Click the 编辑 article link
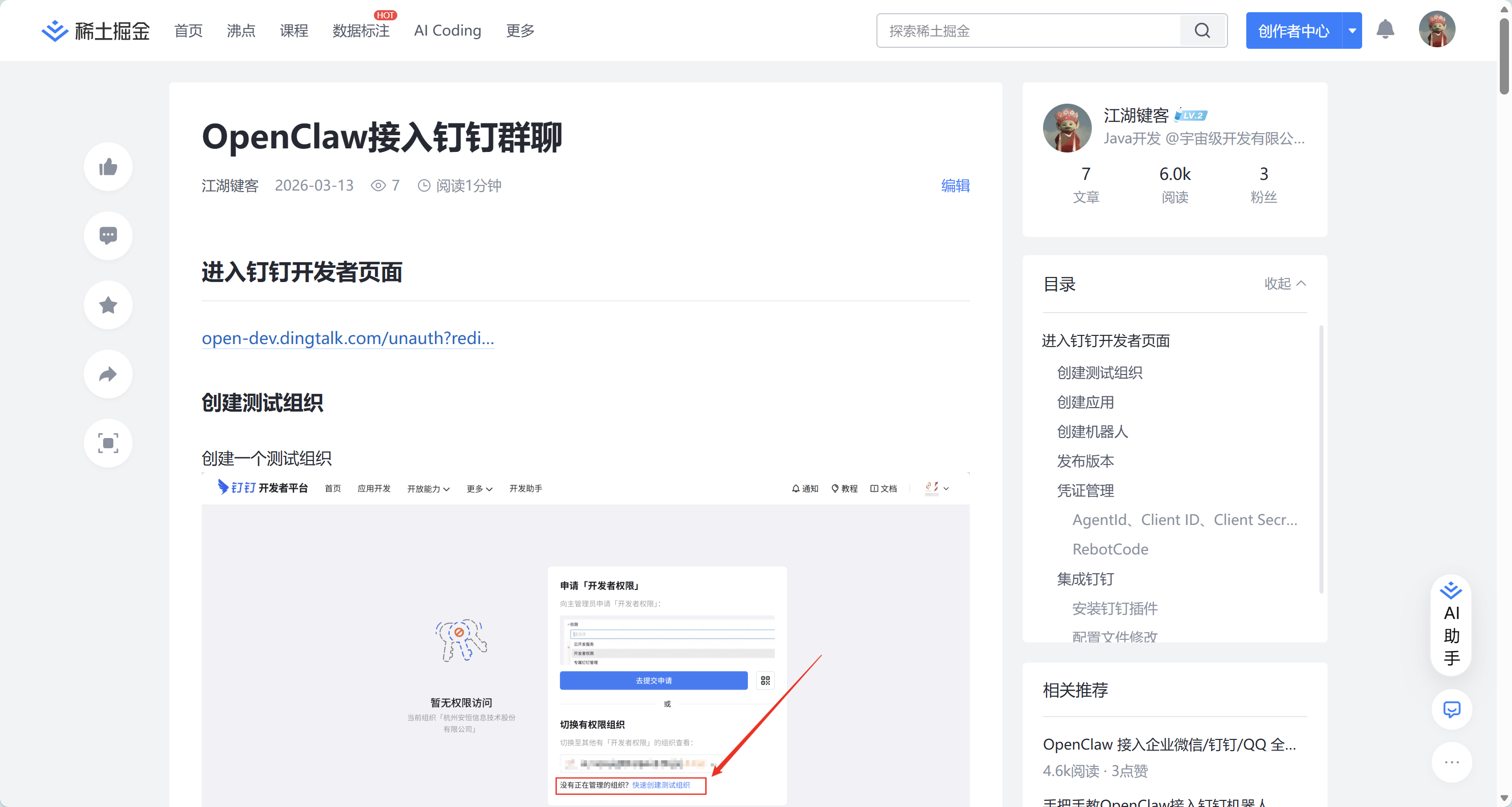 pos(955,185)
